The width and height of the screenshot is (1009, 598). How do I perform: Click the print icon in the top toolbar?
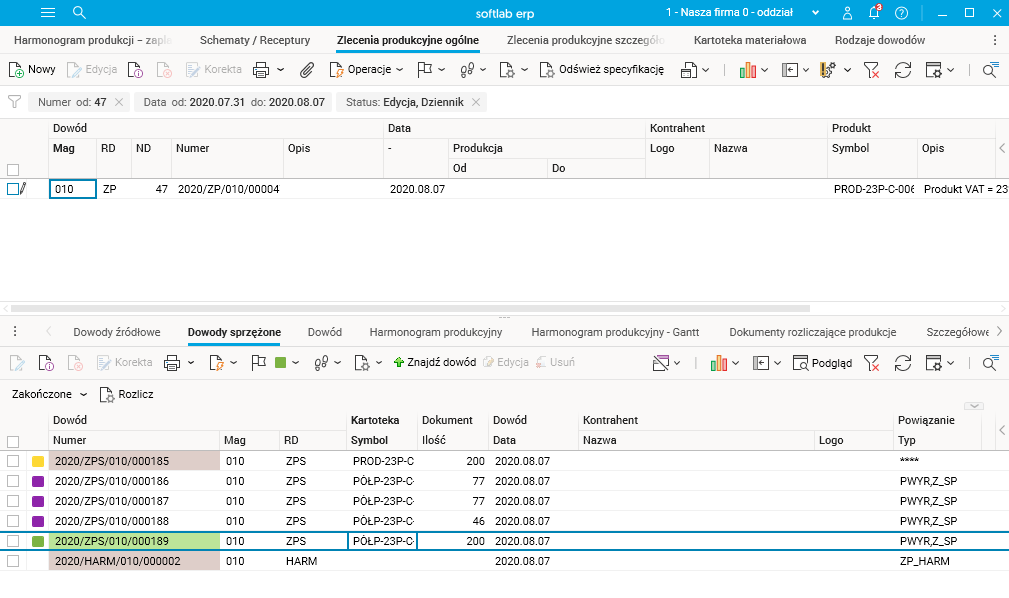[261, 70]
